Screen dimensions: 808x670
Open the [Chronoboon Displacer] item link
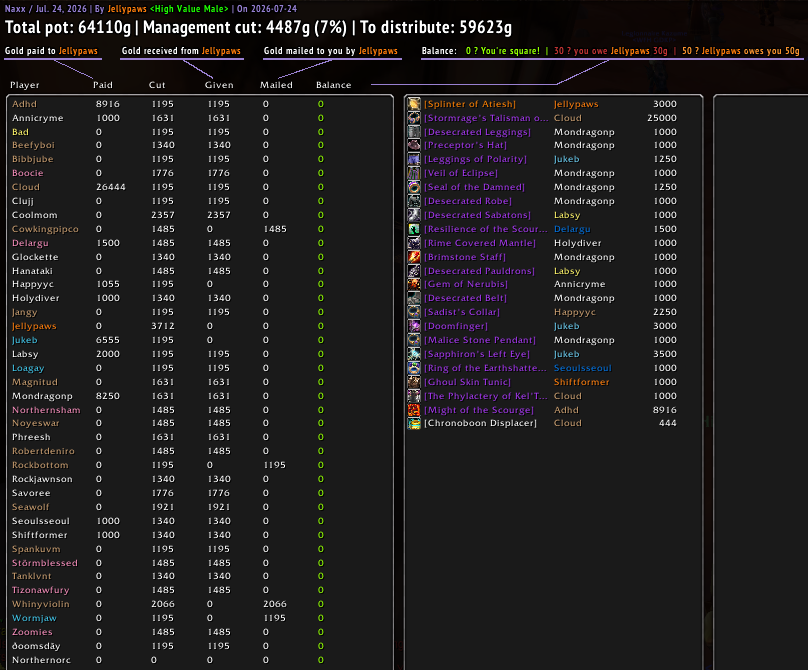[x=480, y=423]
